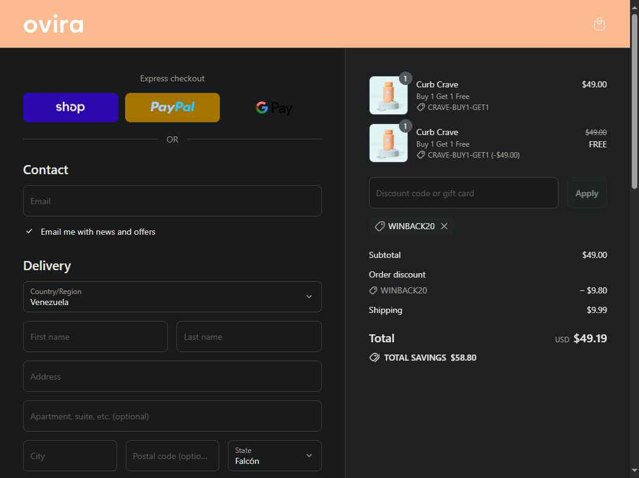Screen dimensions: 639x478
Task: Focus the City field
Action: click(70, 456)
